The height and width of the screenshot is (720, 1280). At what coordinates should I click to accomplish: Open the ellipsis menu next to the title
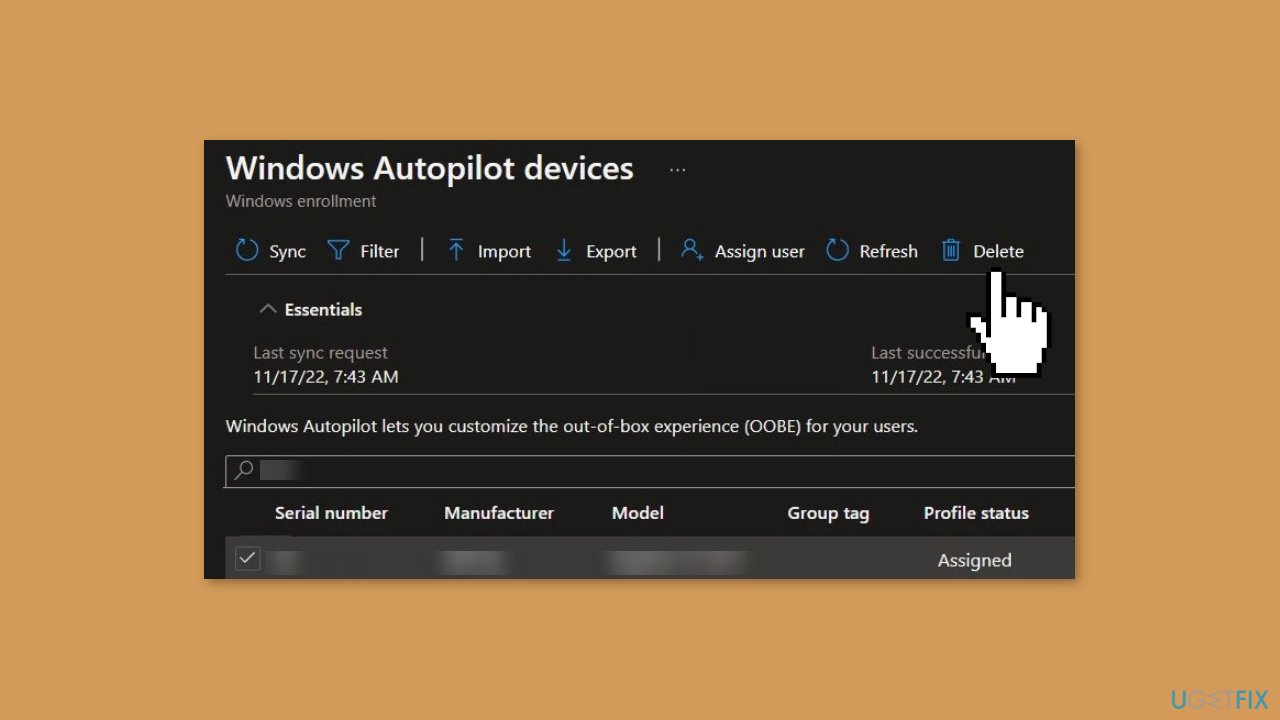[x=678, y=168]
